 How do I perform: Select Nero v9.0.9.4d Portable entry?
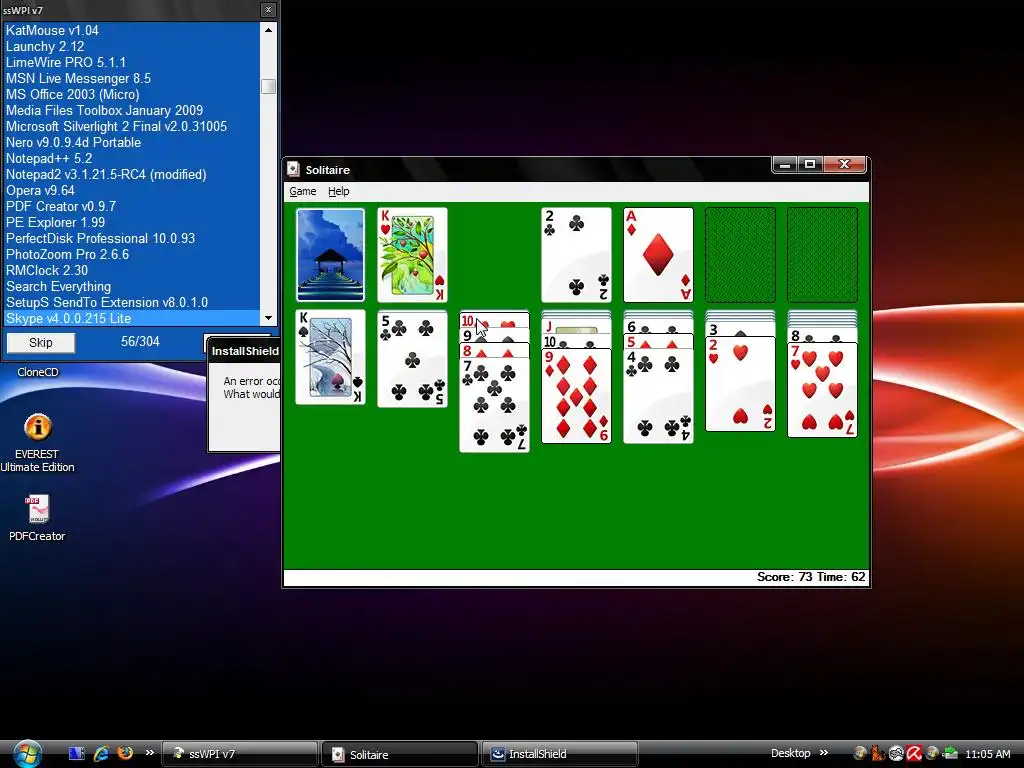(x=131, y=142)
